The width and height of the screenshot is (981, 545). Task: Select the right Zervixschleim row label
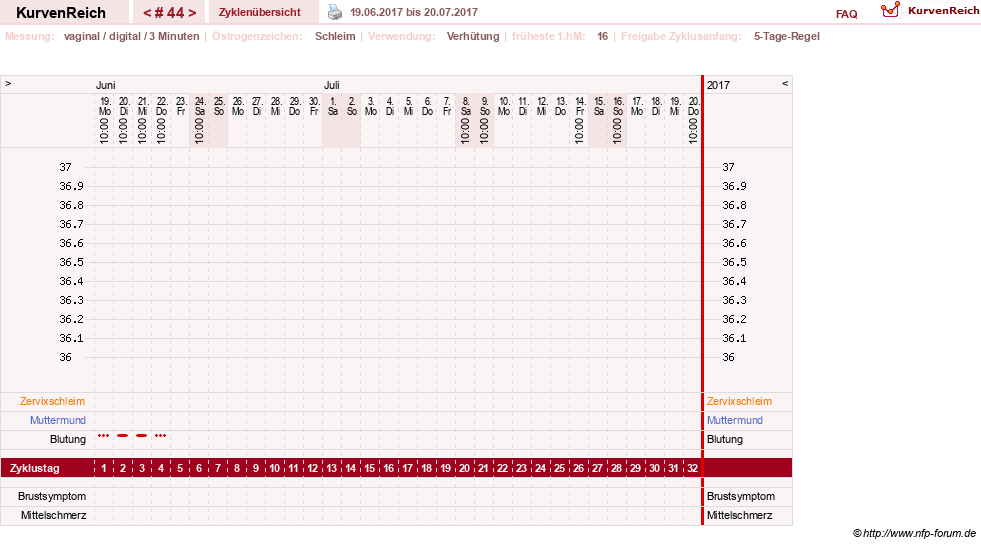[740, 401]
